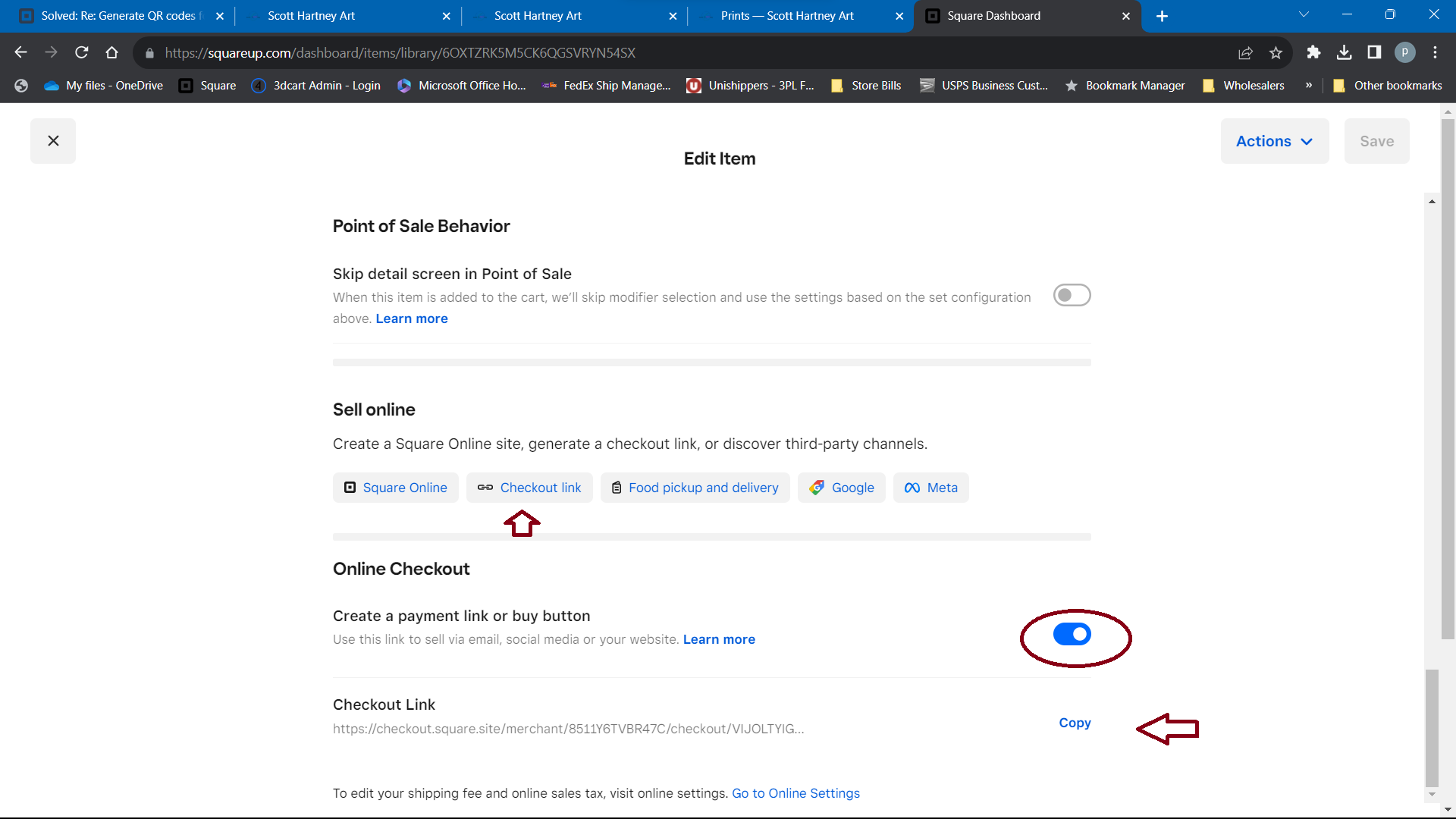This screenshot has width=1456, height=819.
Task: Expand the Actions dropdown
Action: [1274, 141]
